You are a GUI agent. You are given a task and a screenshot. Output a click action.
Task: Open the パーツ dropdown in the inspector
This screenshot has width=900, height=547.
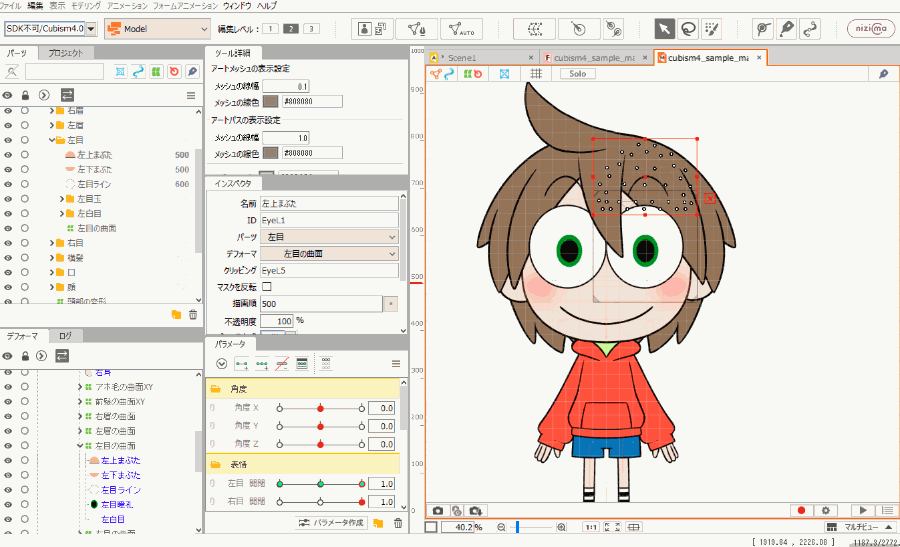click(x=329, y=237)
